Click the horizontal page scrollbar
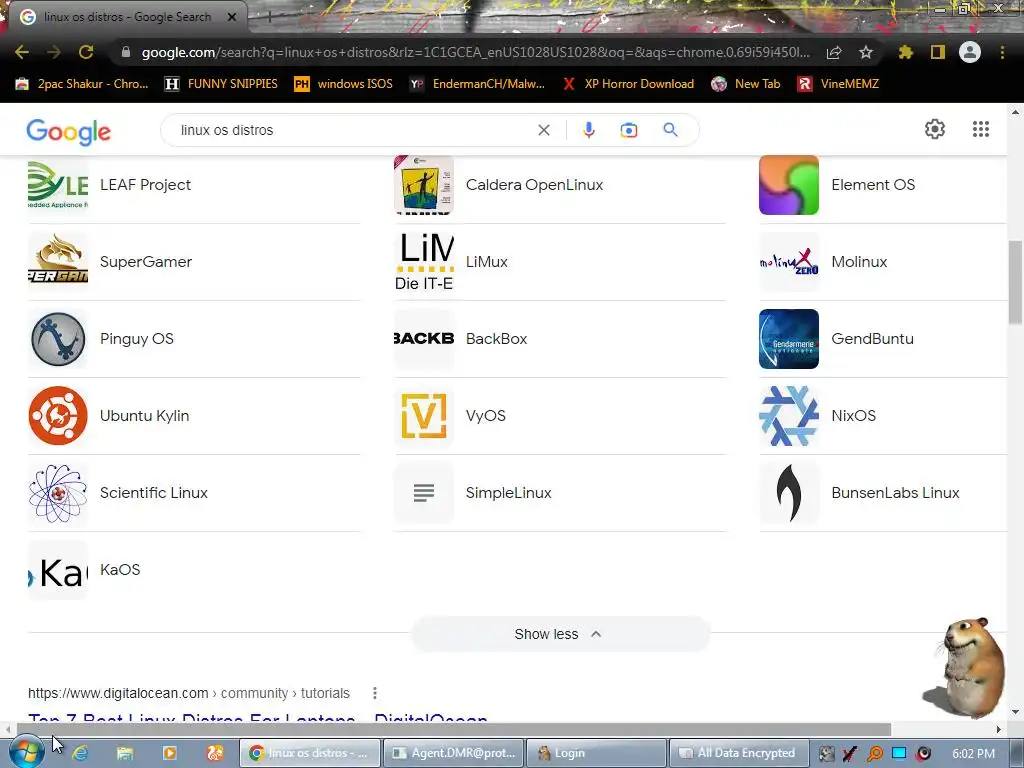 point(454,729)
